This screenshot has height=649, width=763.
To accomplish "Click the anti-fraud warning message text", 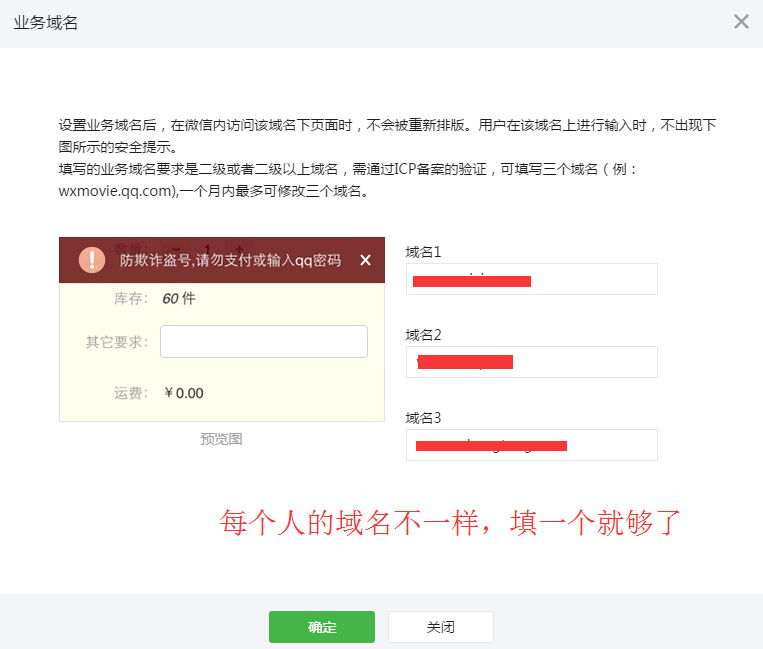I will click(230, 261).
